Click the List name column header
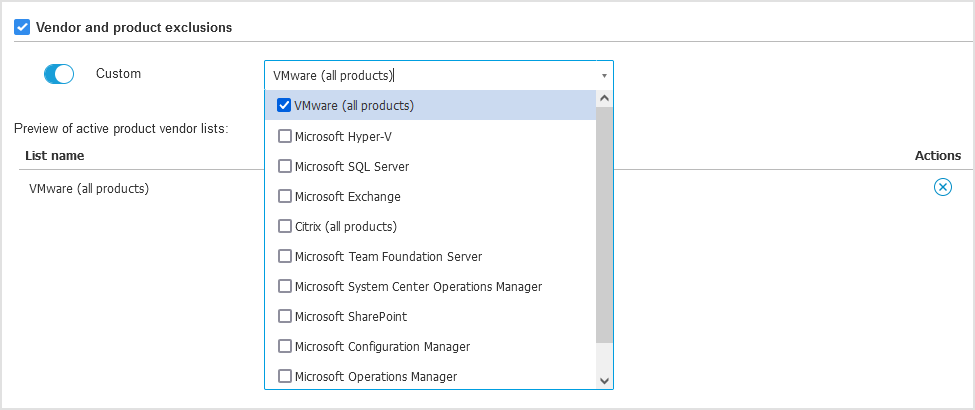The image size is (975, 410). (x=55, y=156)
